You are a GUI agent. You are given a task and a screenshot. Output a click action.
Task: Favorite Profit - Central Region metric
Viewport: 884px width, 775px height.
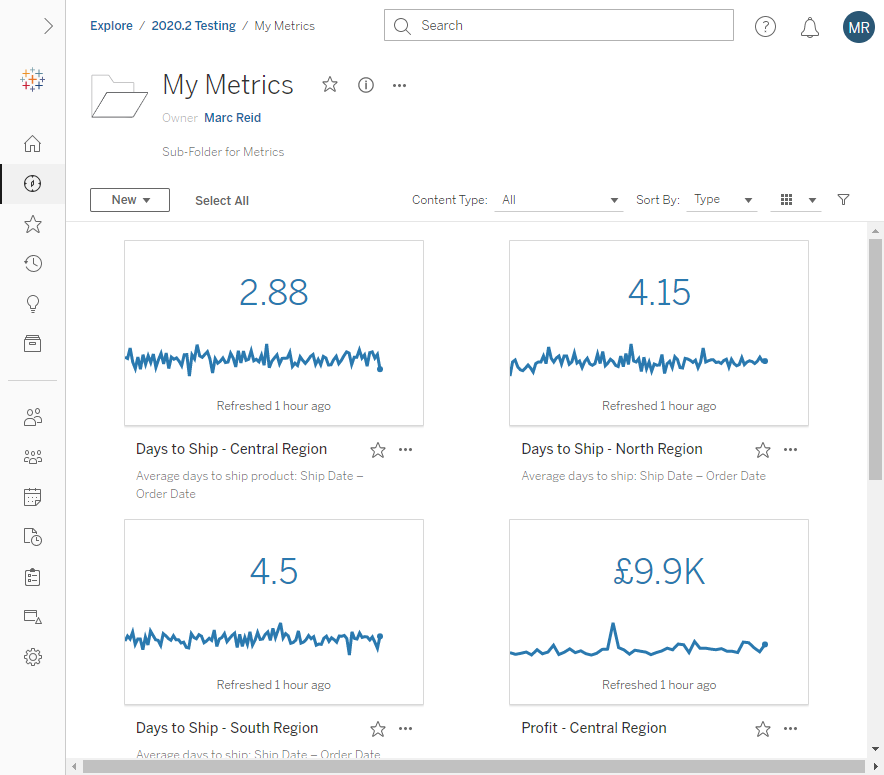point(763,729)
